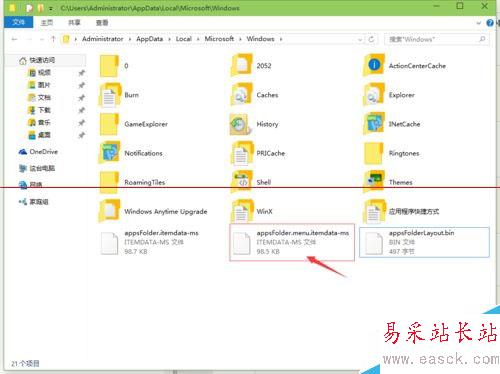
Task: Click the AppData breadcrumb
Action: pos(150,39)
